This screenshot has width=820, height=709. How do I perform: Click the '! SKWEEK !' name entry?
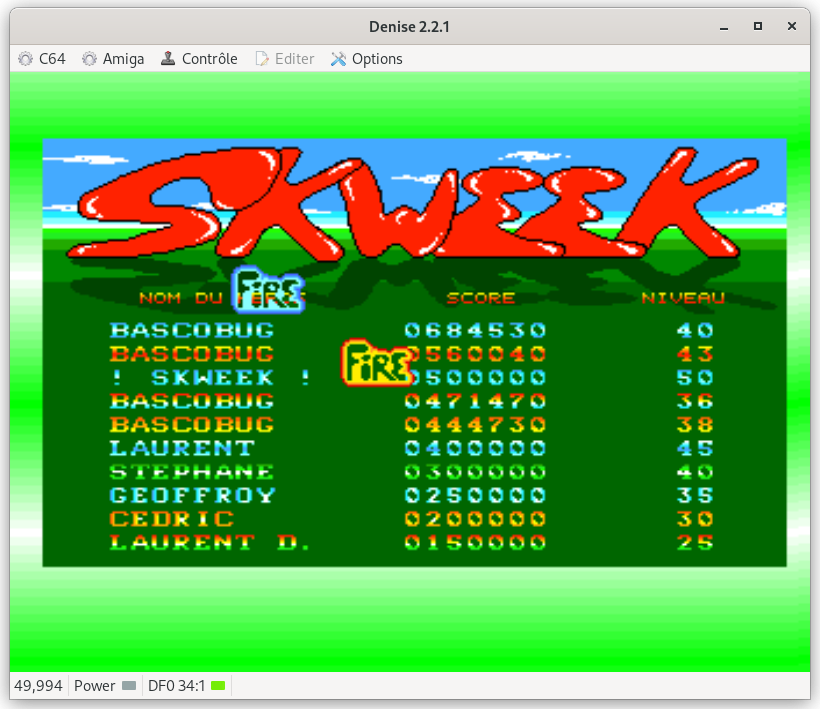[210, 378]
